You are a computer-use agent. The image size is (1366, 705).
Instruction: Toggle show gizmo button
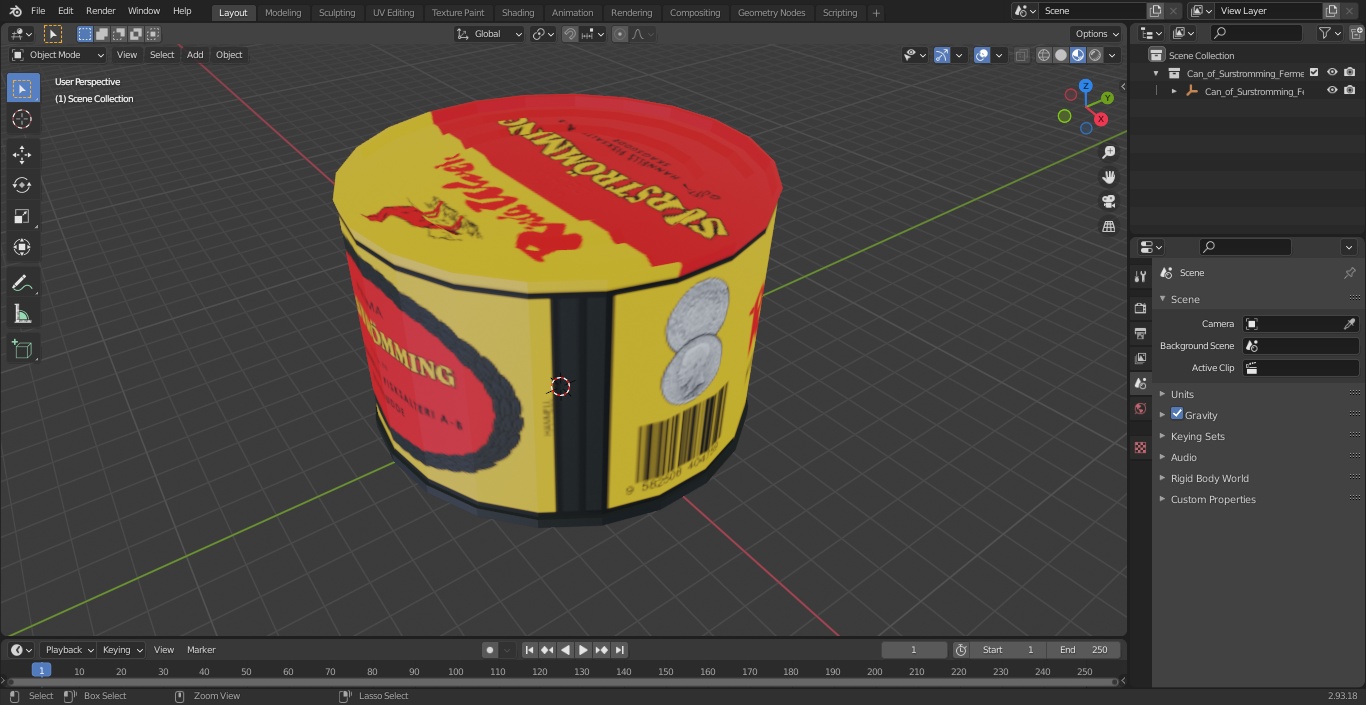[x=942, y=55]
